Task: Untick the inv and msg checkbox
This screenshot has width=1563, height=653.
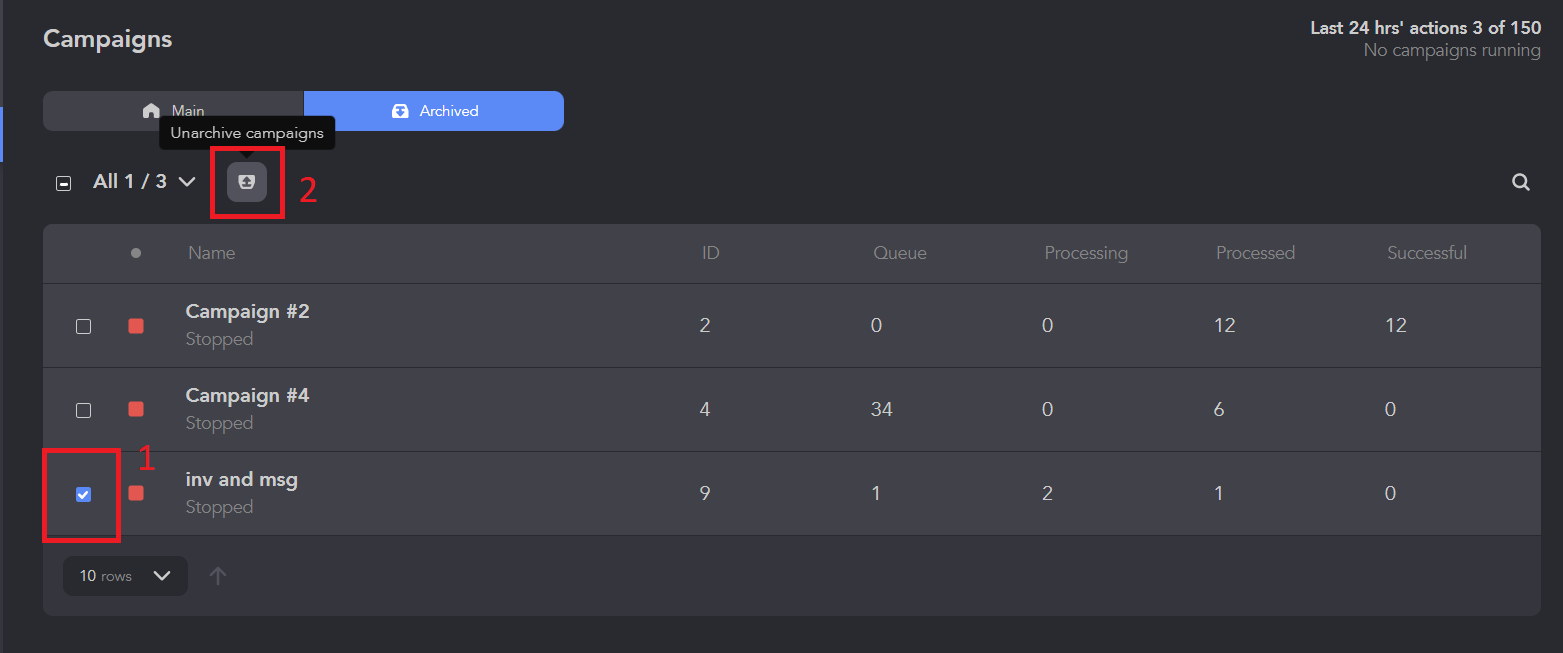Action: click(84, 495)
